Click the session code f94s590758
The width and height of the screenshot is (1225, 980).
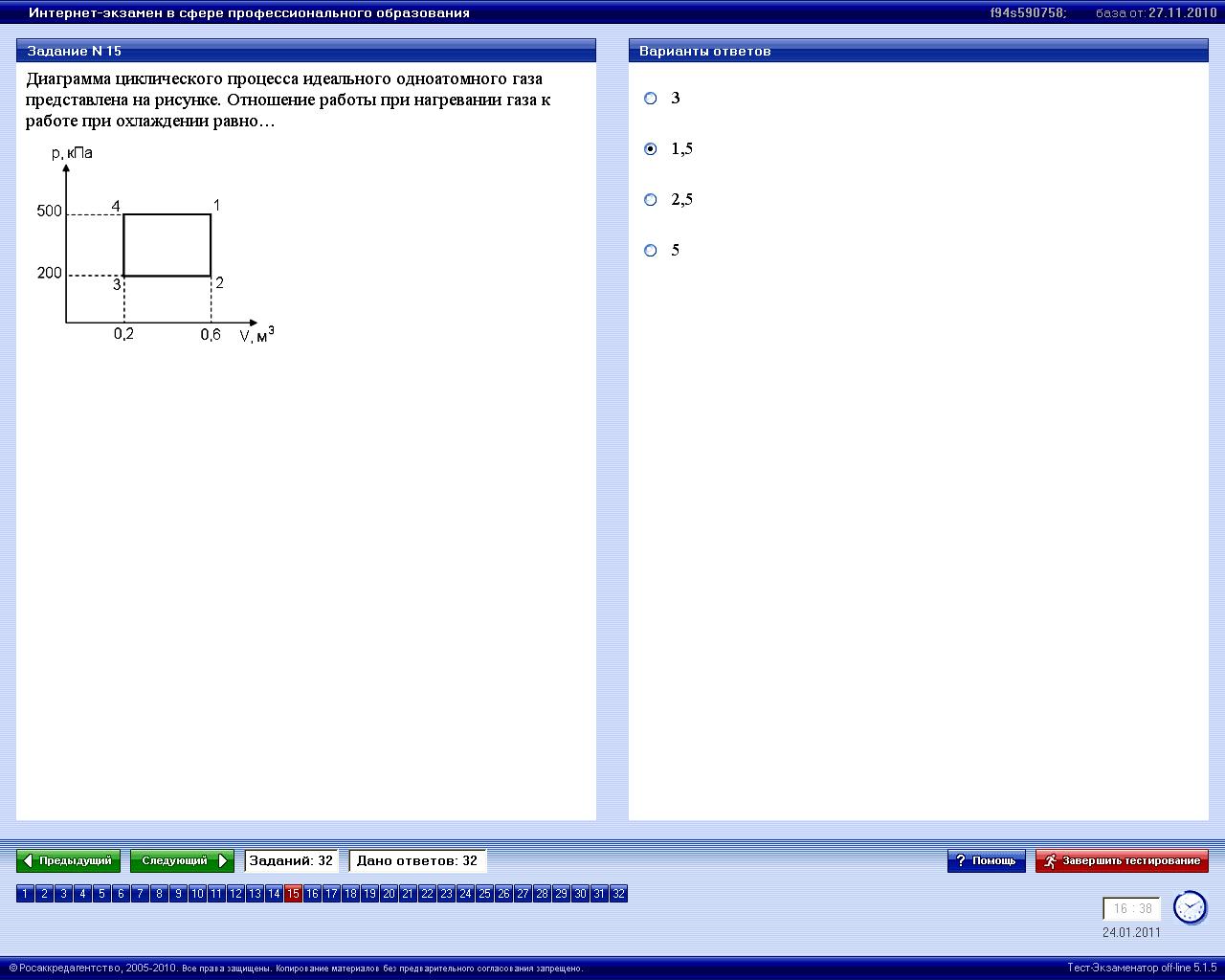[x=1028, y=12]
